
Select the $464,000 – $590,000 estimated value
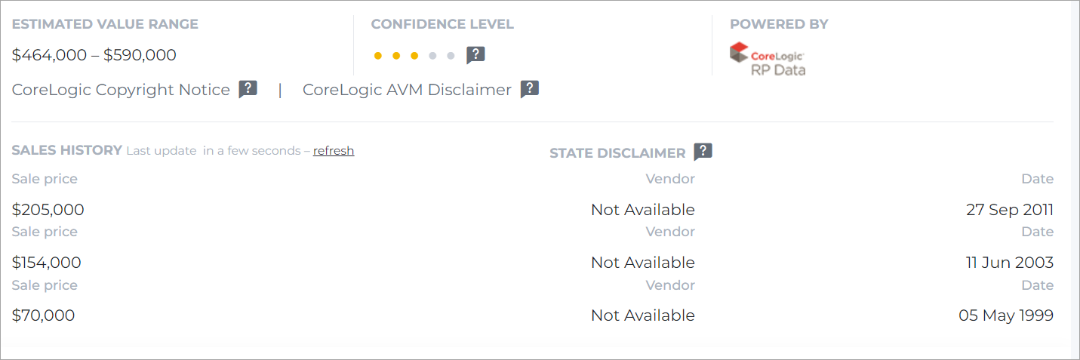tap(94, 54)
